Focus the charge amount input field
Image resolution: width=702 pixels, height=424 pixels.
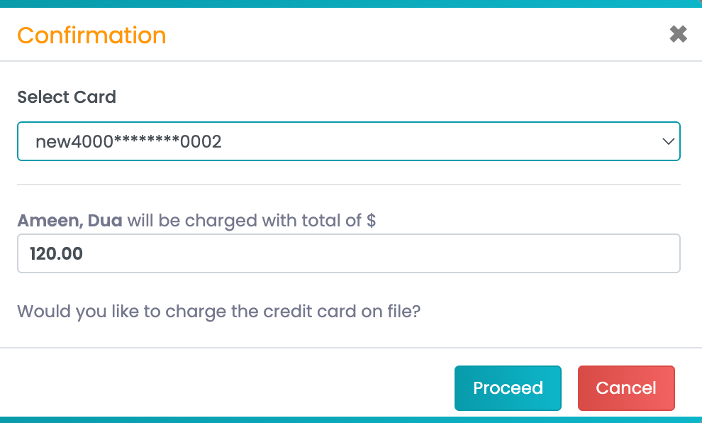(349, 253)
